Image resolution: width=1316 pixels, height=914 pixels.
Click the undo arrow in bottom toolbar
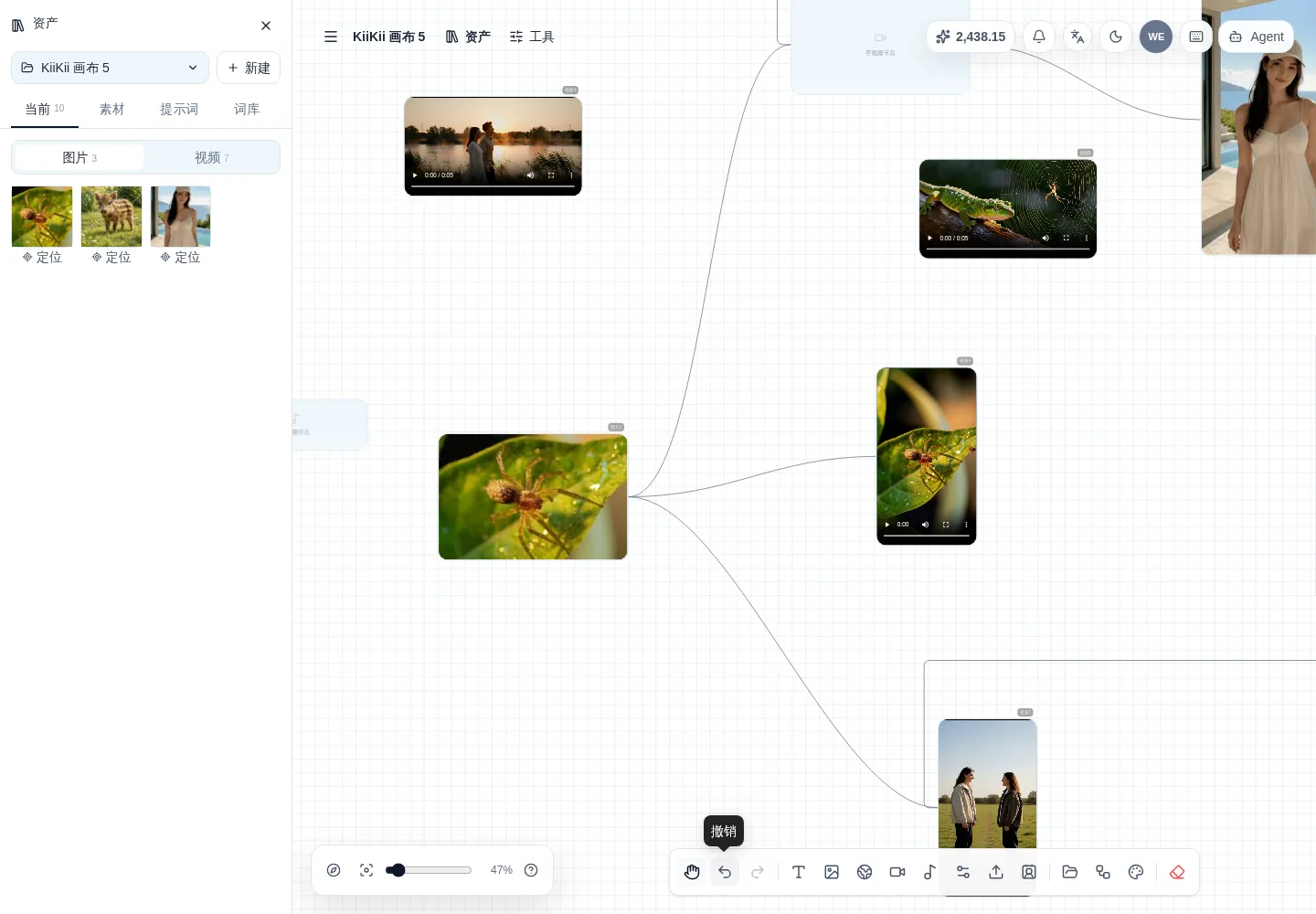click(725, 872)
